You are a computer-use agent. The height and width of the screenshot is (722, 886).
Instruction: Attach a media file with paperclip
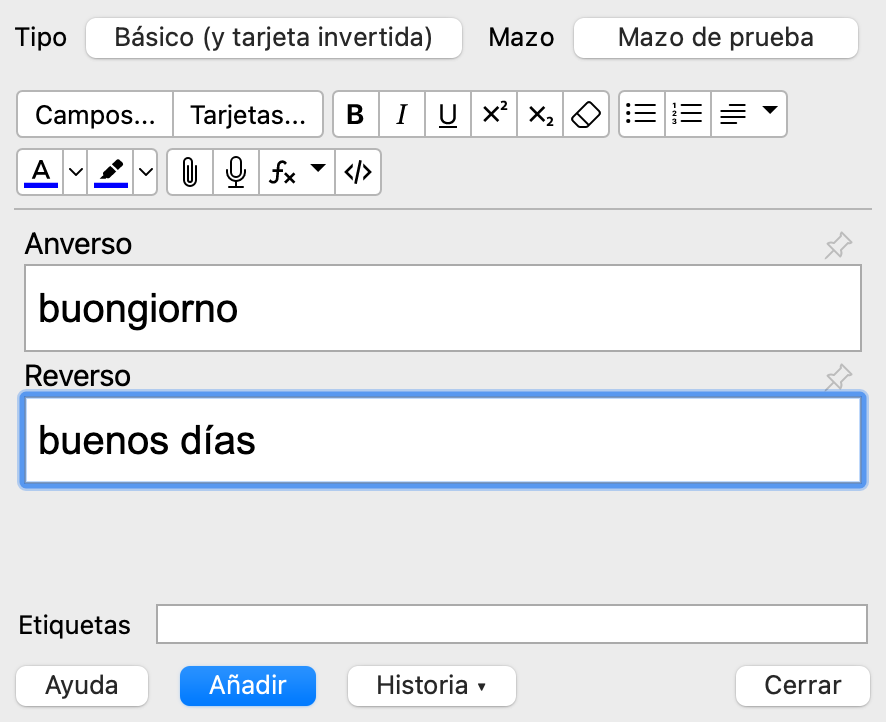point(190,172)
